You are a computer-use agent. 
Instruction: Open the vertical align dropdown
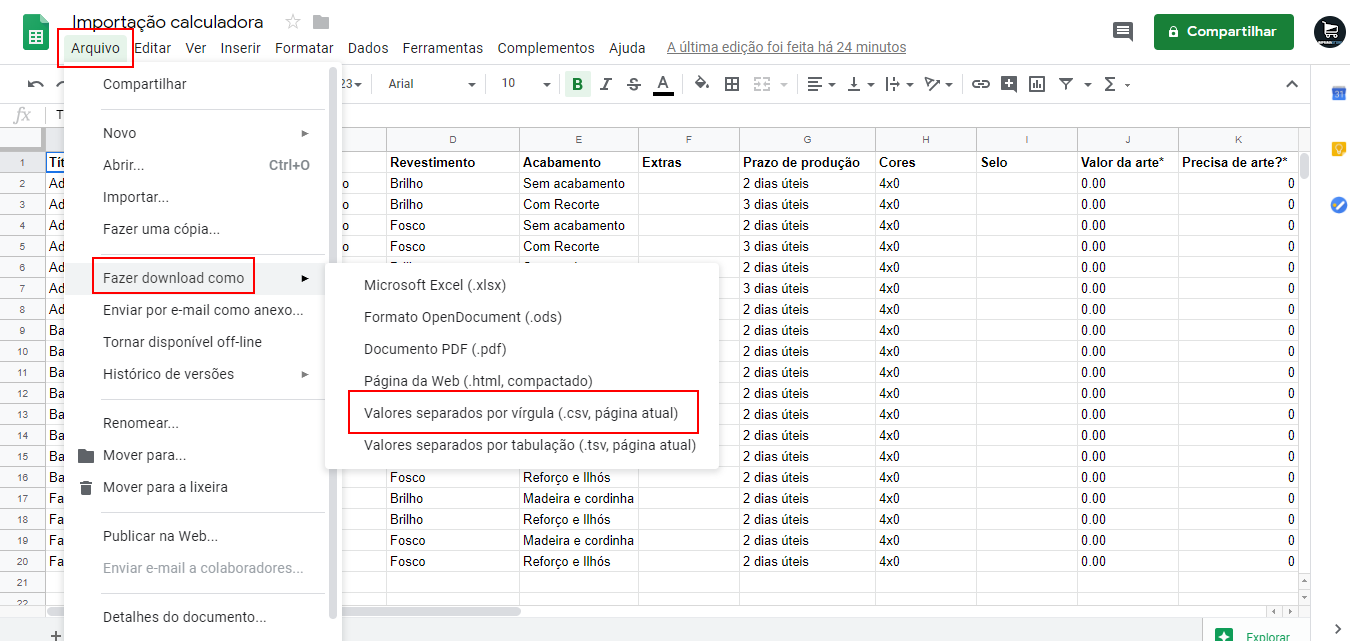pos(861,84)
